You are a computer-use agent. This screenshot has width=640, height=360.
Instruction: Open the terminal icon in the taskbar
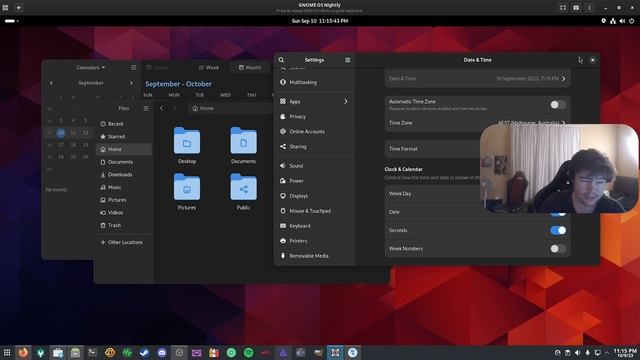[93, 352]
